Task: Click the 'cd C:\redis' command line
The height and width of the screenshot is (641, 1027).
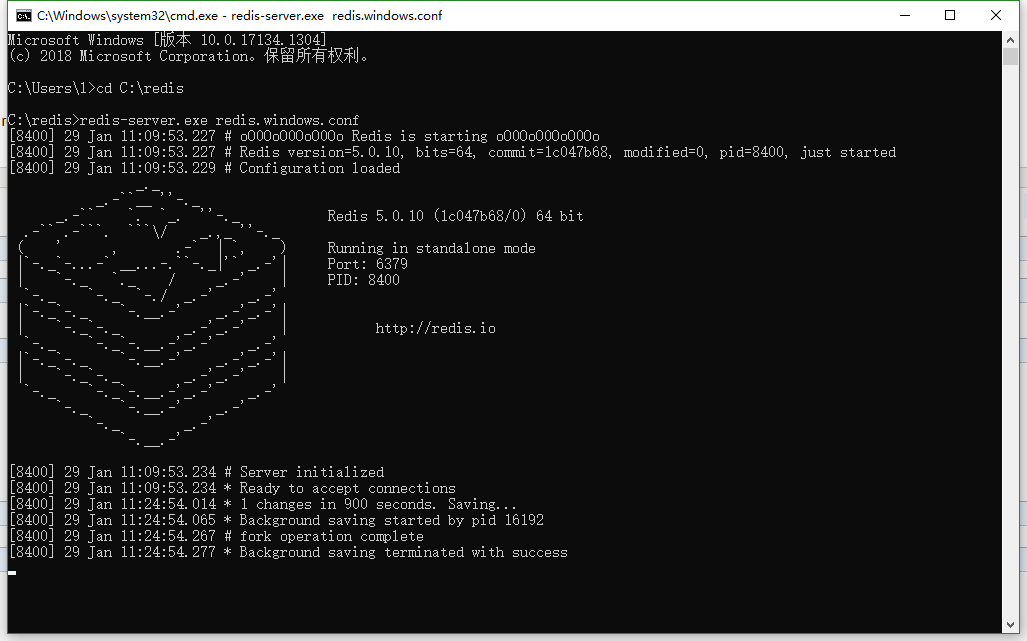Action: pyautogui.click(x=96, y=88)
